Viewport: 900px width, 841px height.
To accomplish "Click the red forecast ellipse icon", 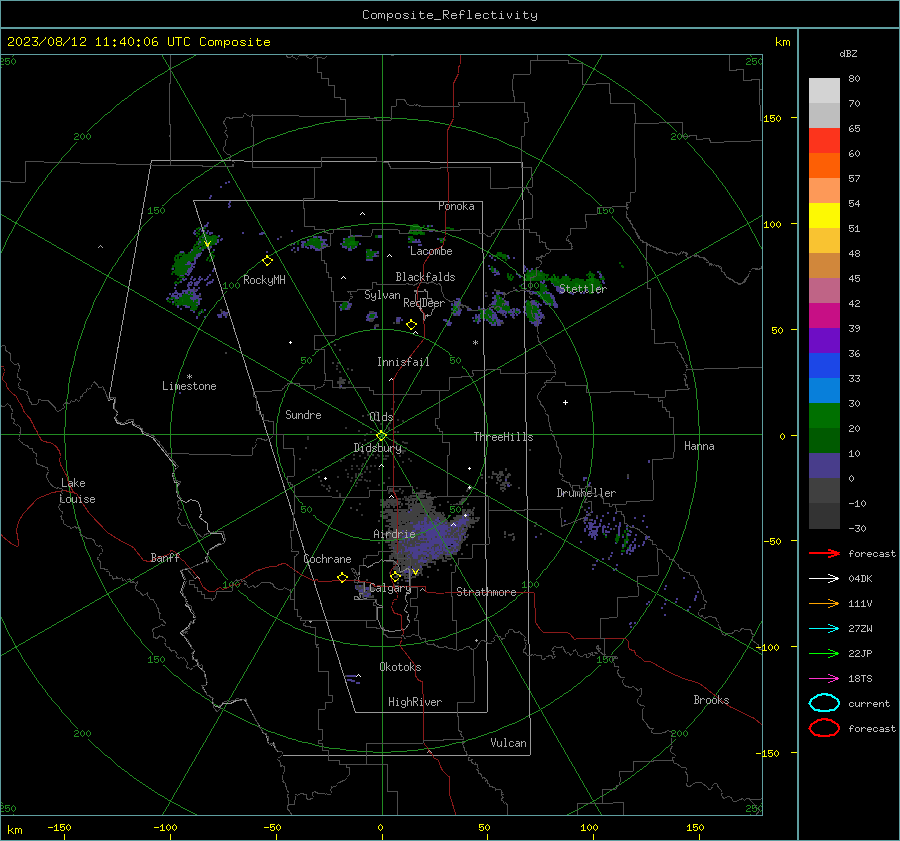I will (x=824, y=728).
